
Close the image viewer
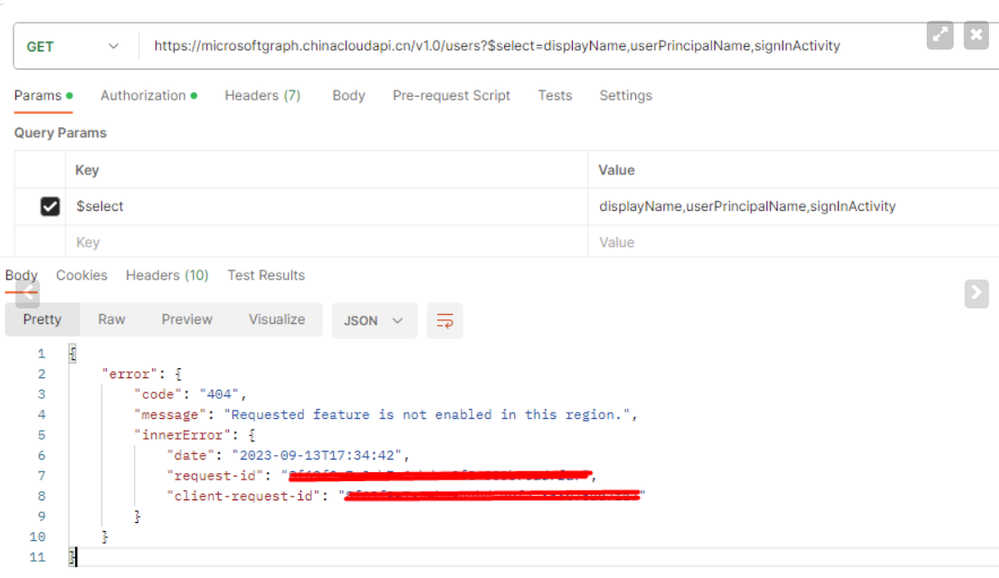pos(975,35)
